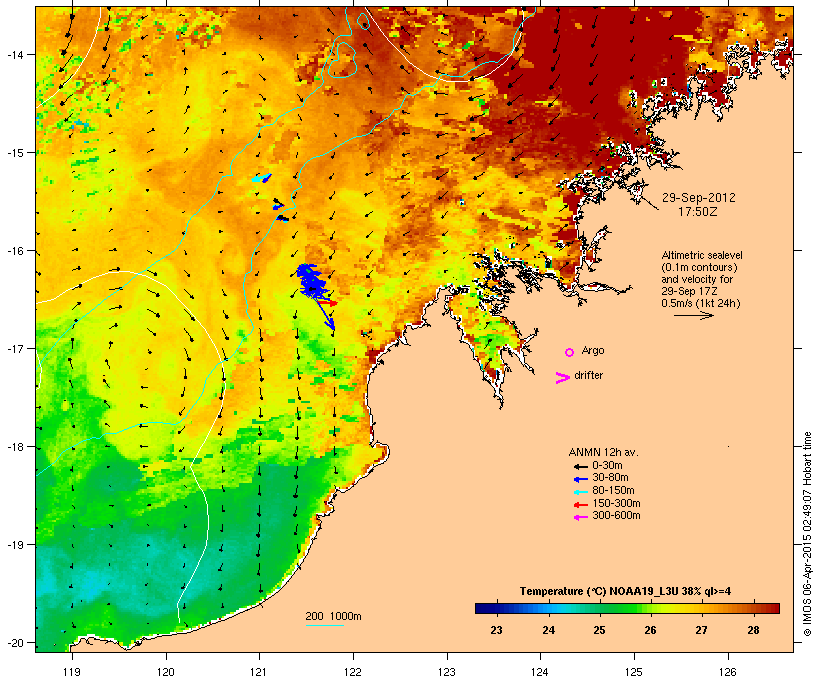Click the cyan 80-150m legend arrow
The width and height of the screenshot is (820, 680).
point(580,492)
